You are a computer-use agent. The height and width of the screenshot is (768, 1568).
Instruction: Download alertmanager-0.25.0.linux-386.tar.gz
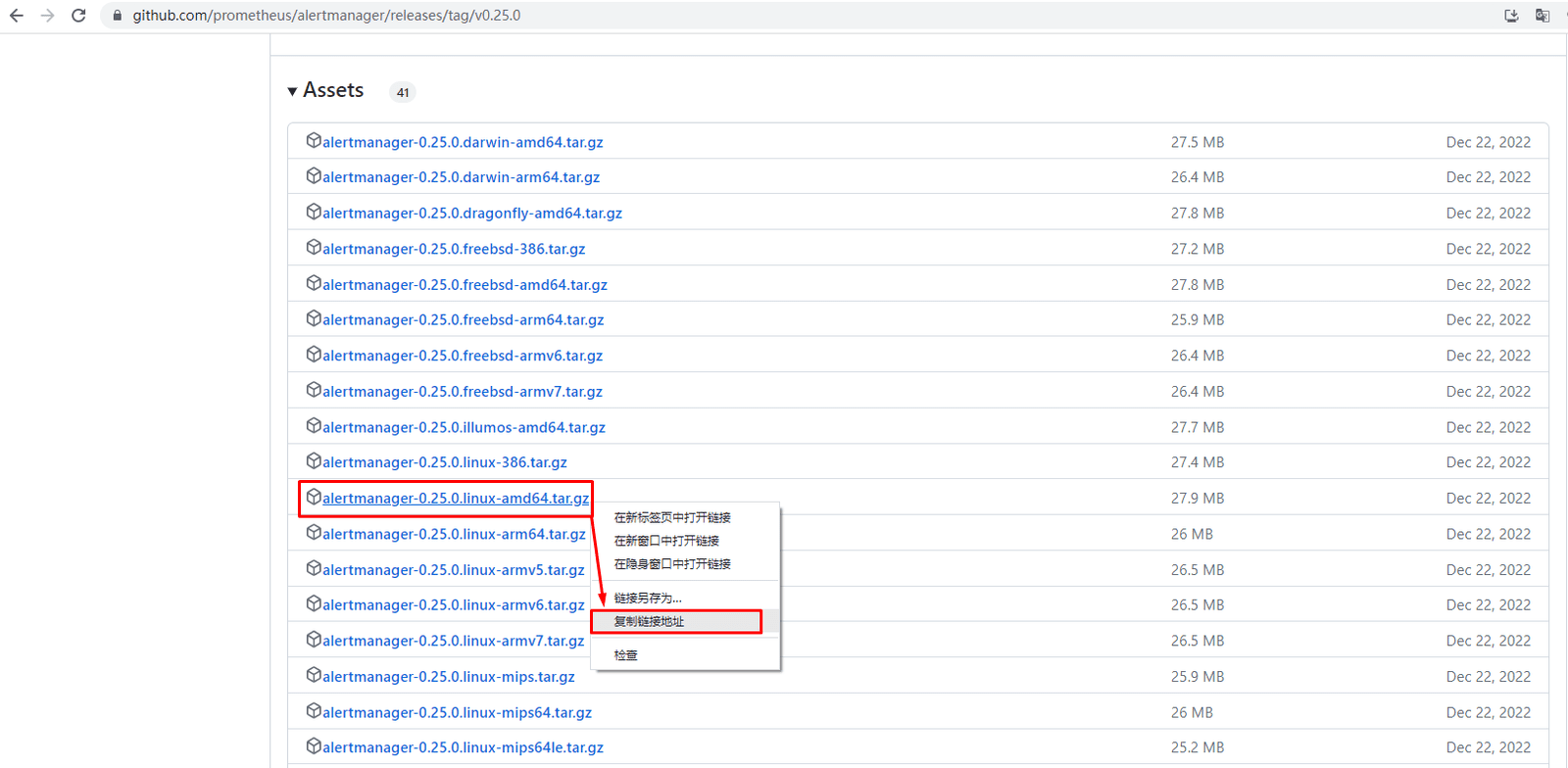pyautogui.click(x=445, y=462)
